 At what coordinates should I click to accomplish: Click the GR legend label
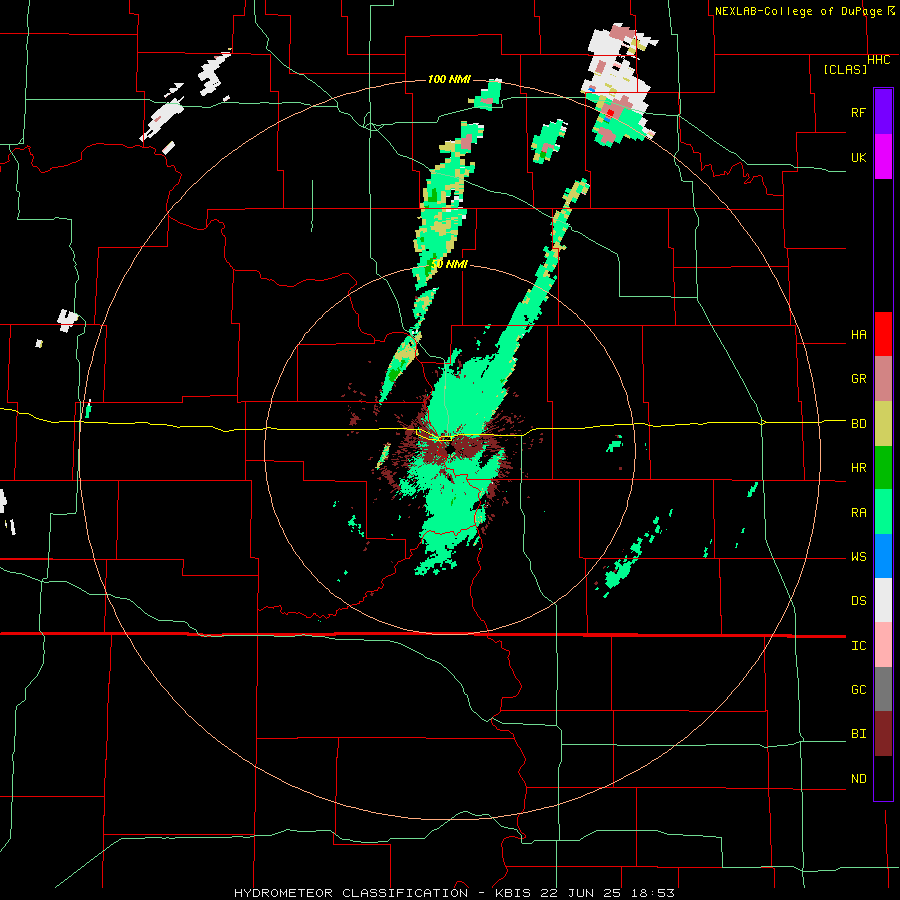click(859, 379)
